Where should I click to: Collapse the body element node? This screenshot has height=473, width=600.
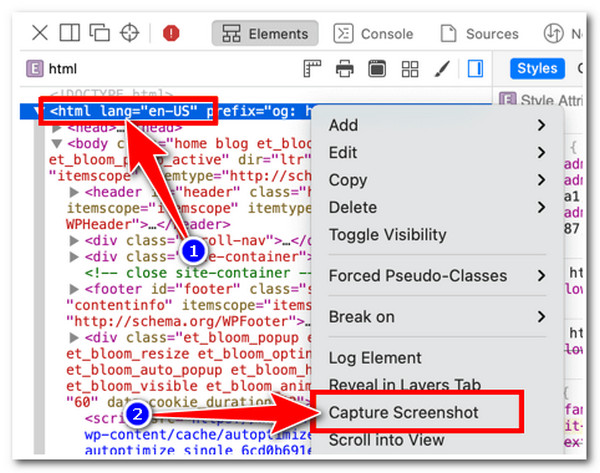[x=57, y=144]
